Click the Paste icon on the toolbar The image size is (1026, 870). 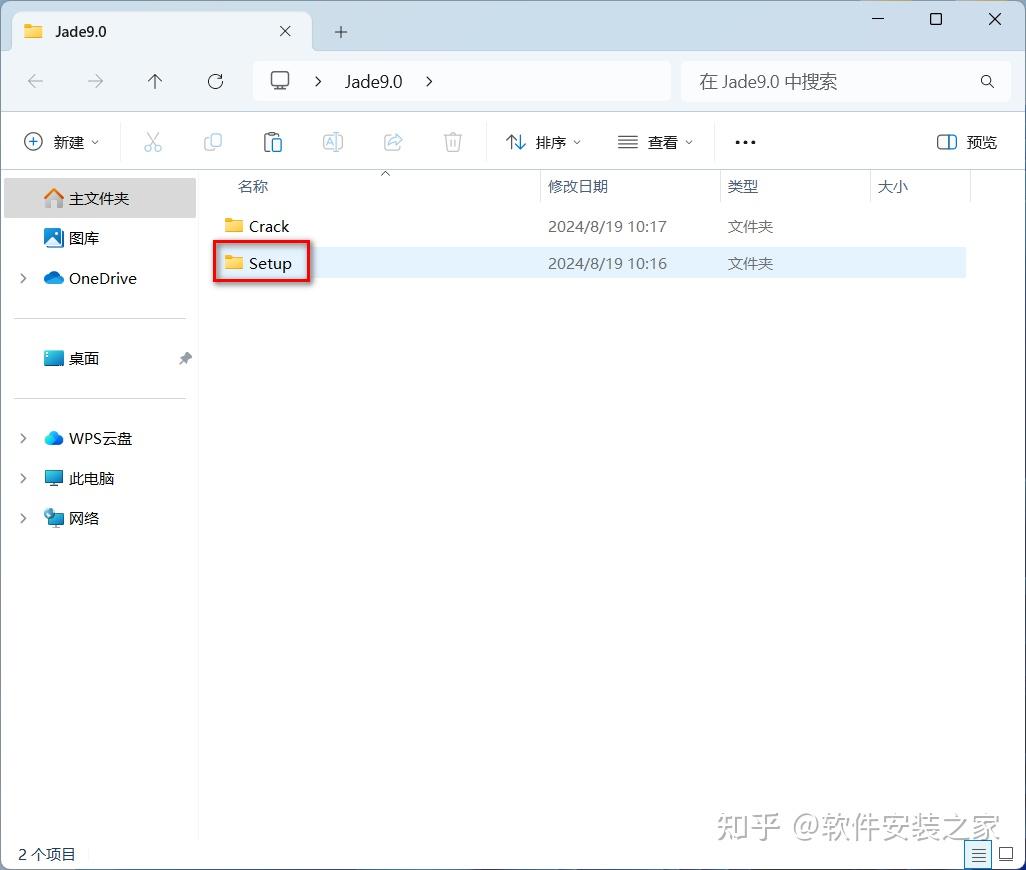[273, 141]
